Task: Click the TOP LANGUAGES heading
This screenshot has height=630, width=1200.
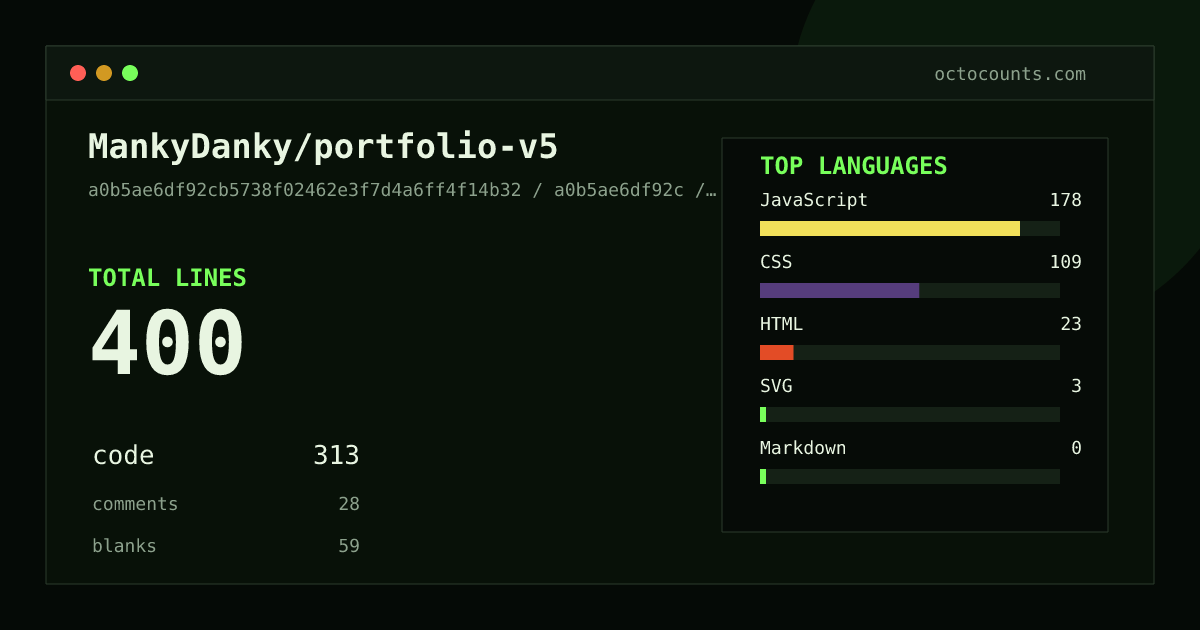Action: (x=853, y=166)
